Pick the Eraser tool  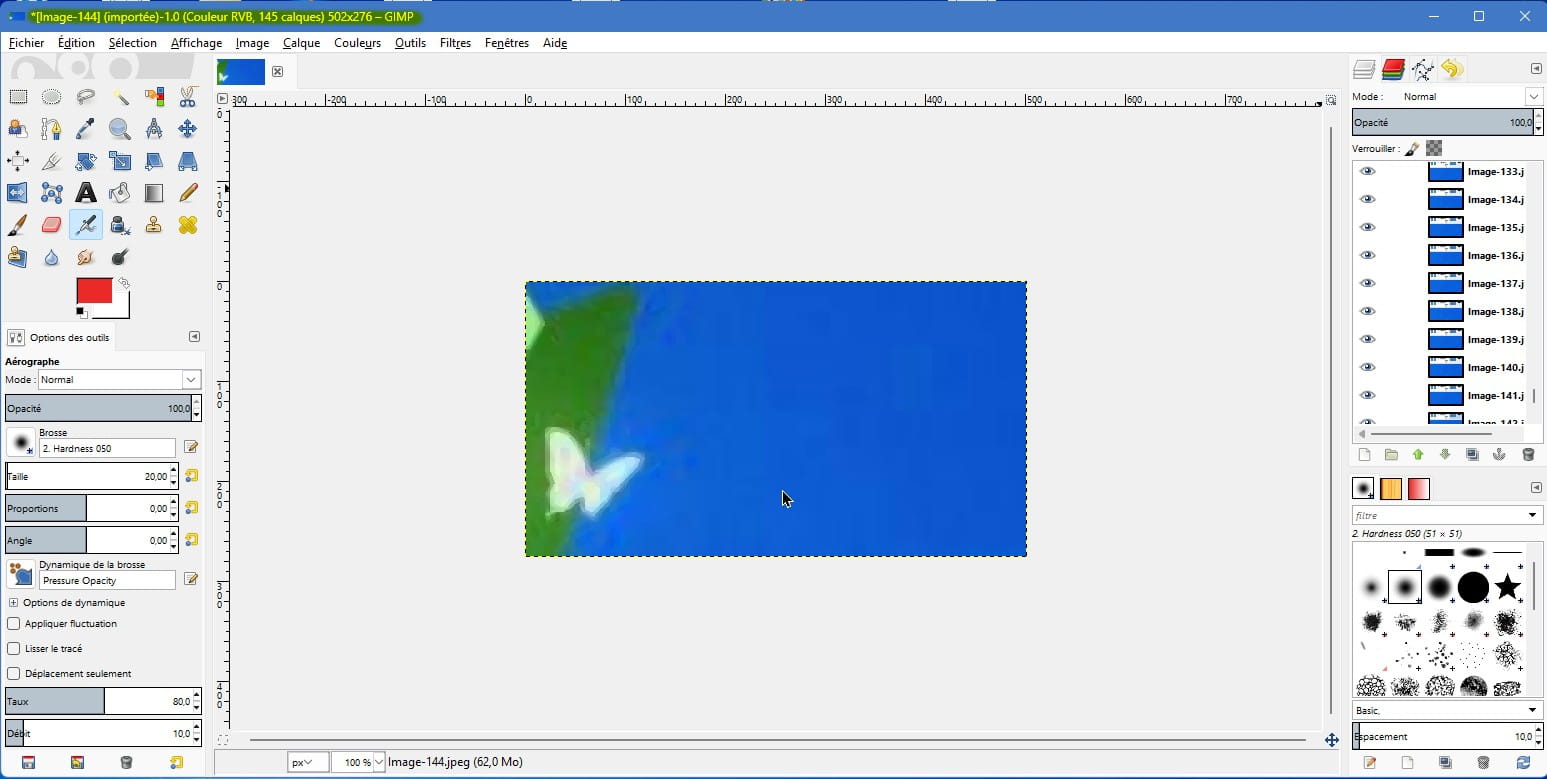[x=52, y=226]
